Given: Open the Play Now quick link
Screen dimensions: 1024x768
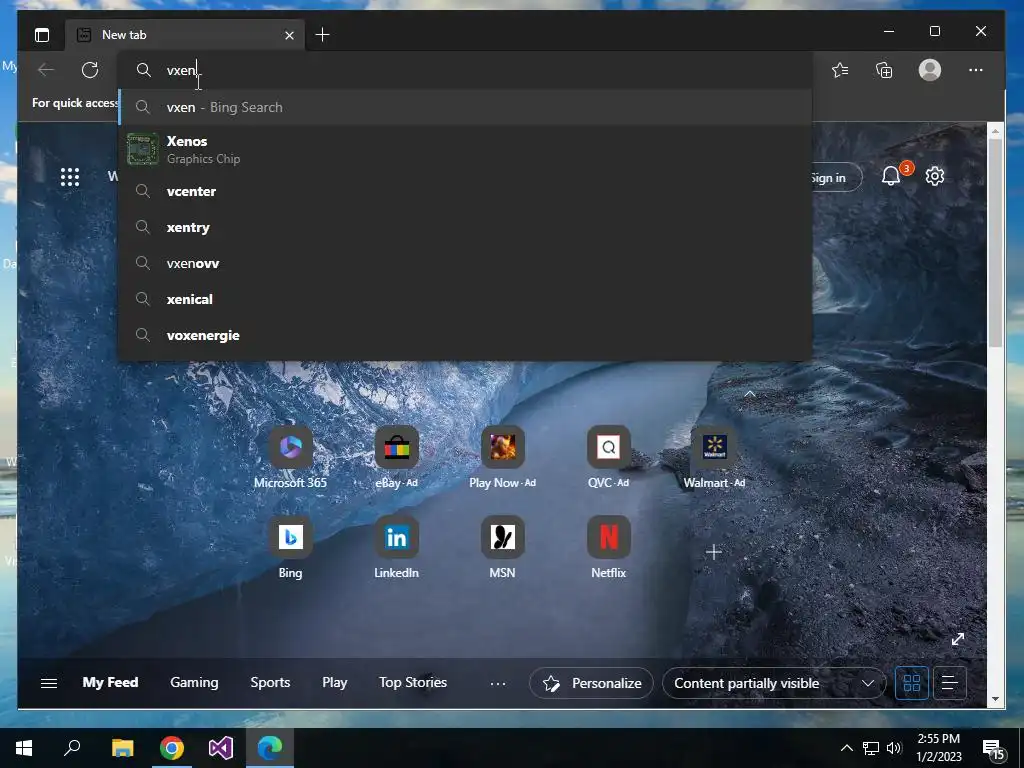Looking at the screenshot, I should click(x=503, y=458).
